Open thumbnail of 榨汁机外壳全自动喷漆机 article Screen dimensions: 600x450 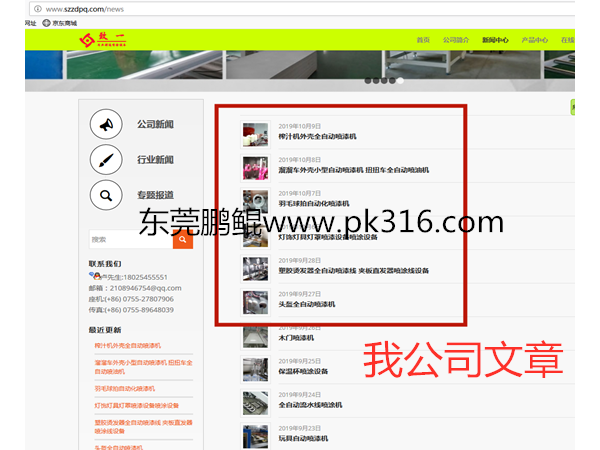(255, 135)
